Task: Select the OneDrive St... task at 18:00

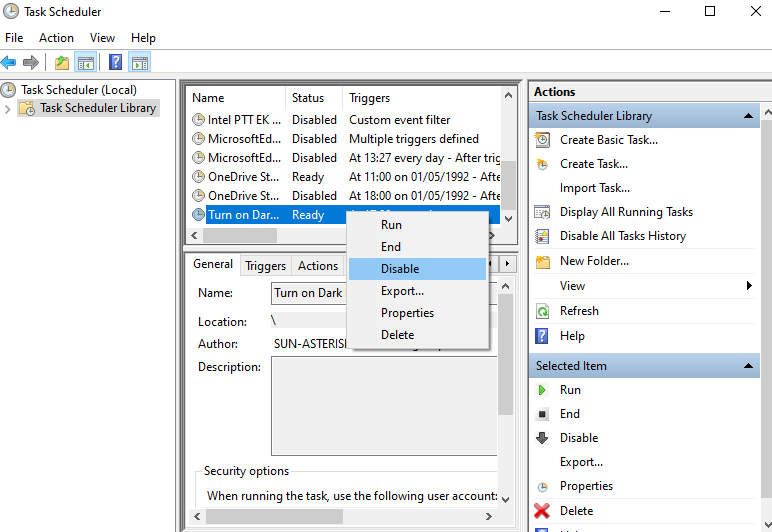Action: click(x=345, y=196)
